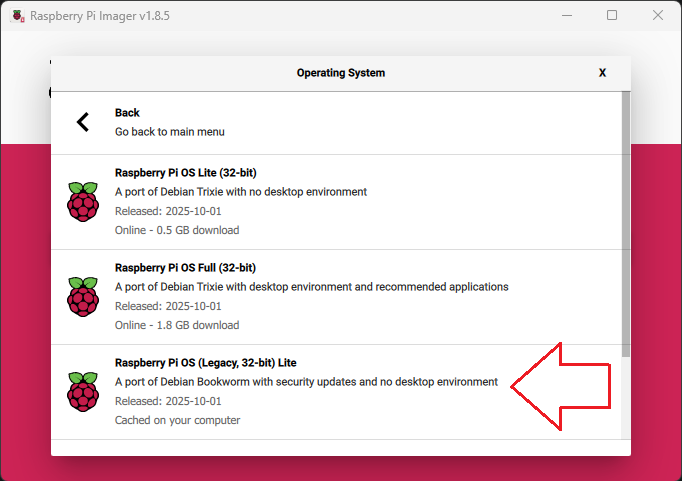Click the back chevron arrow icon
This screenshot has width=682, height=481.
point(83,122)
